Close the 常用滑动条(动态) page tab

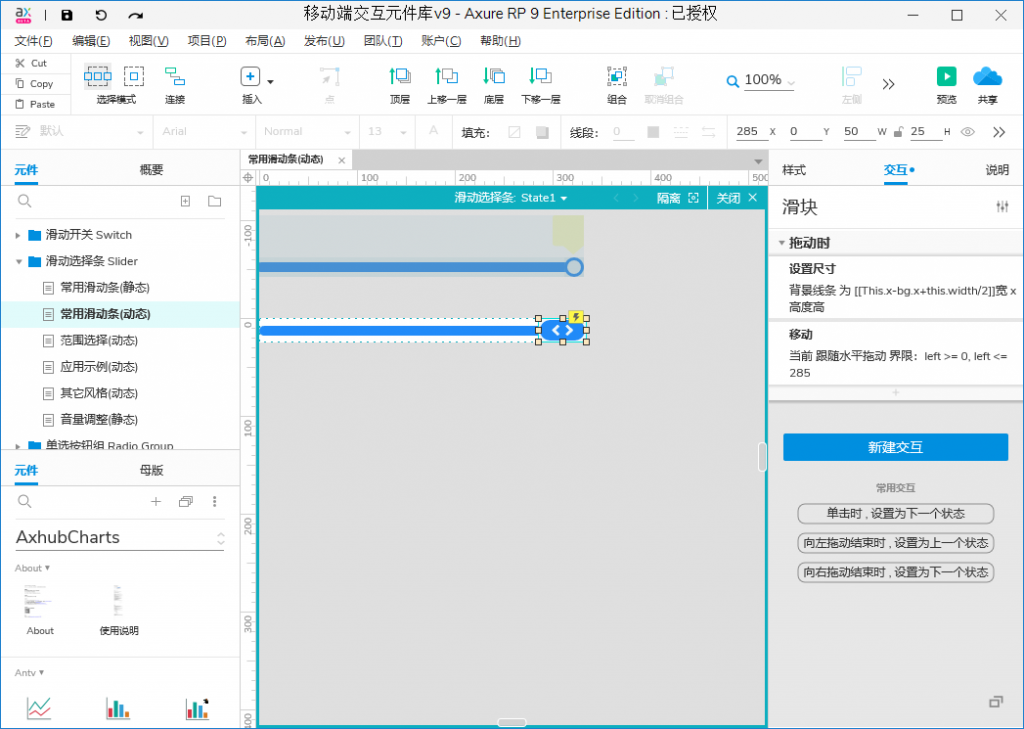tap(342, 160)
